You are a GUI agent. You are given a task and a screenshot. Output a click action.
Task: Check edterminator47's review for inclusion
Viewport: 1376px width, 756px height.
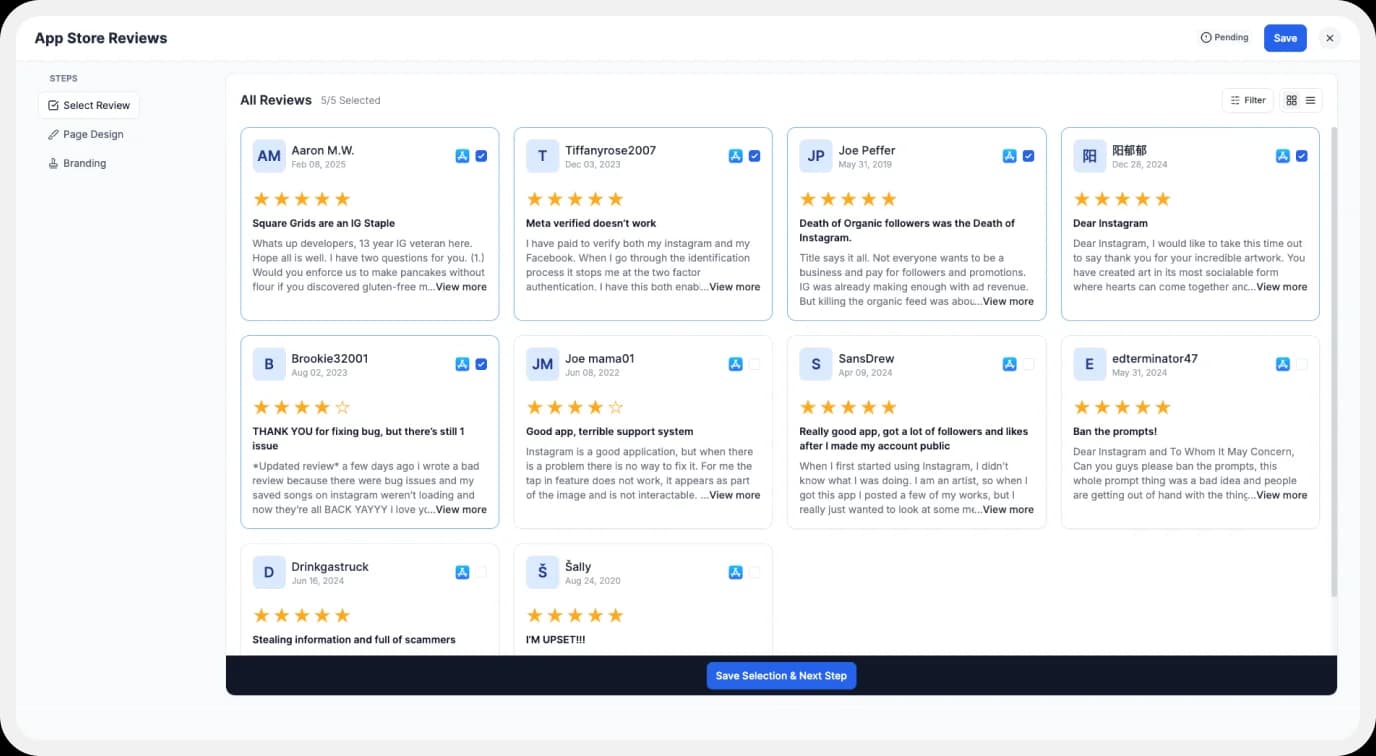[1301, 364]
